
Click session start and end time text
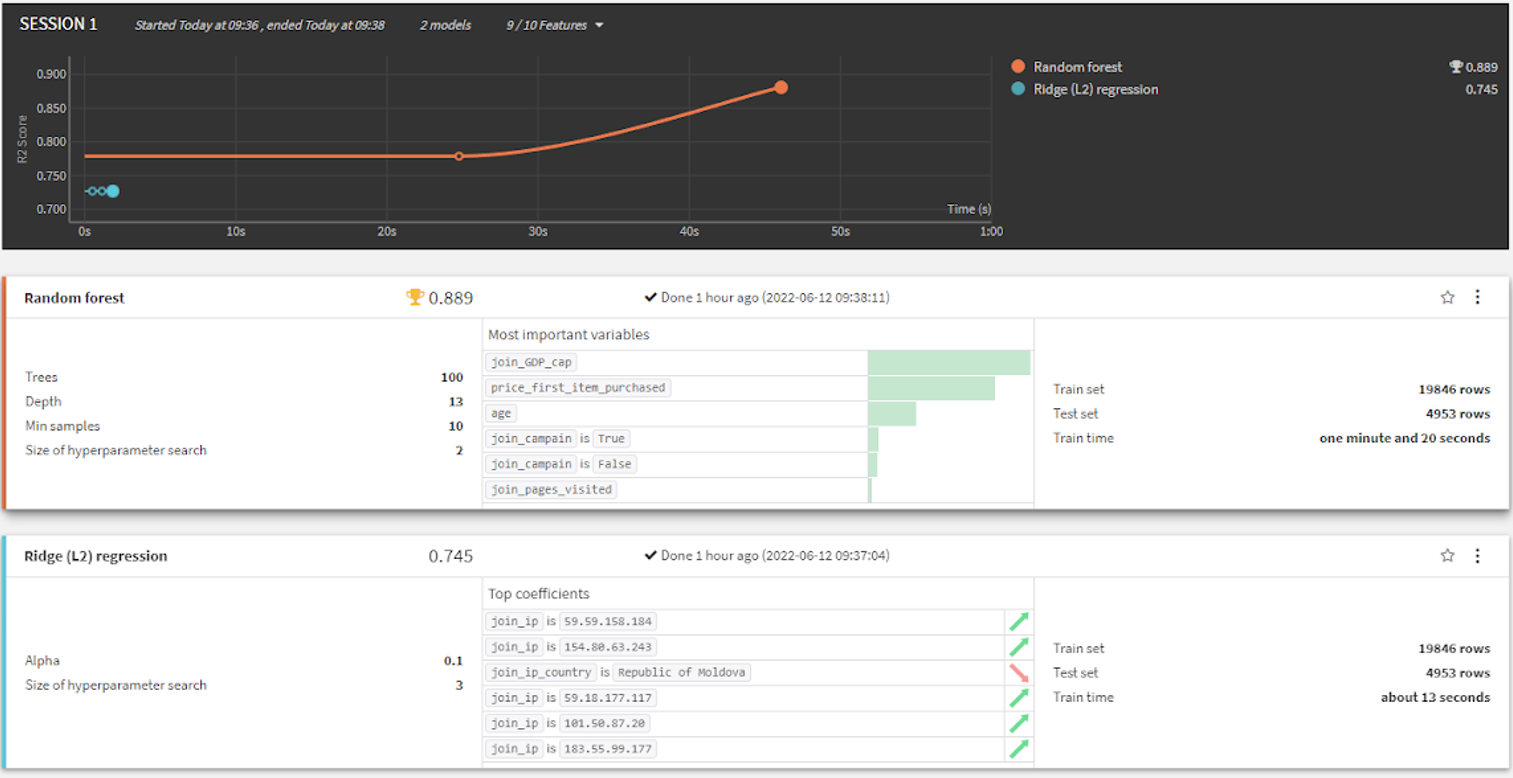tap(260, 25)
